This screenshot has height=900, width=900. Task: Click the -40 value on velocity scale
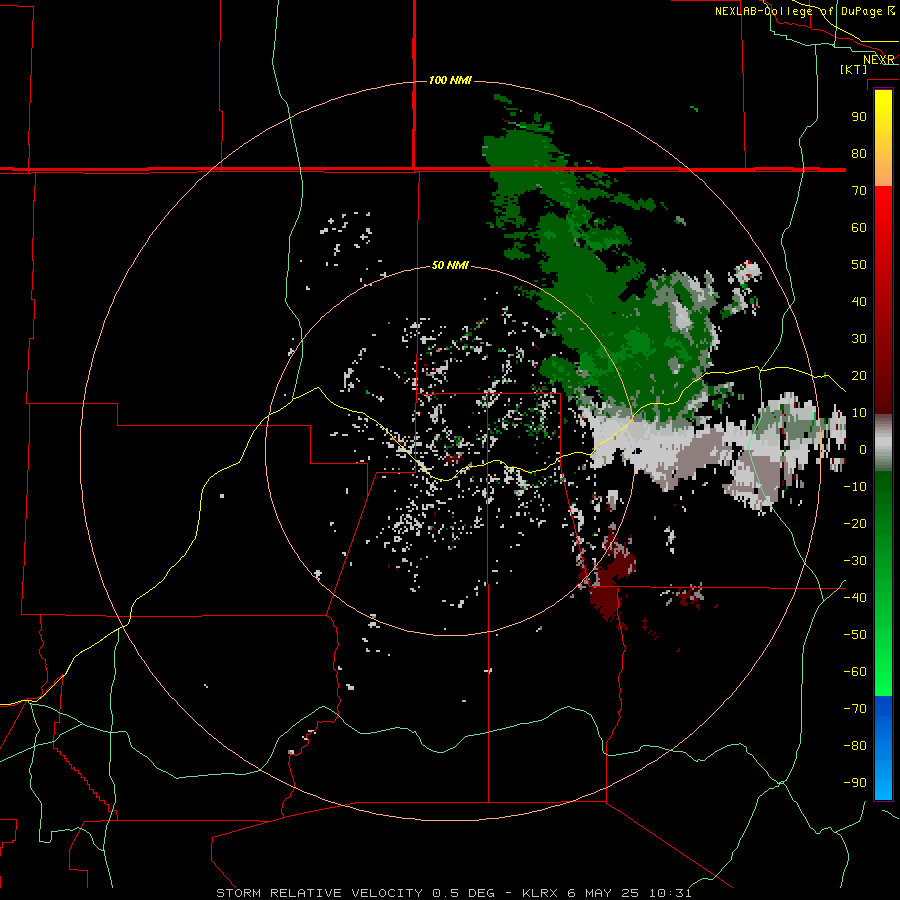[x=855, y=598]
